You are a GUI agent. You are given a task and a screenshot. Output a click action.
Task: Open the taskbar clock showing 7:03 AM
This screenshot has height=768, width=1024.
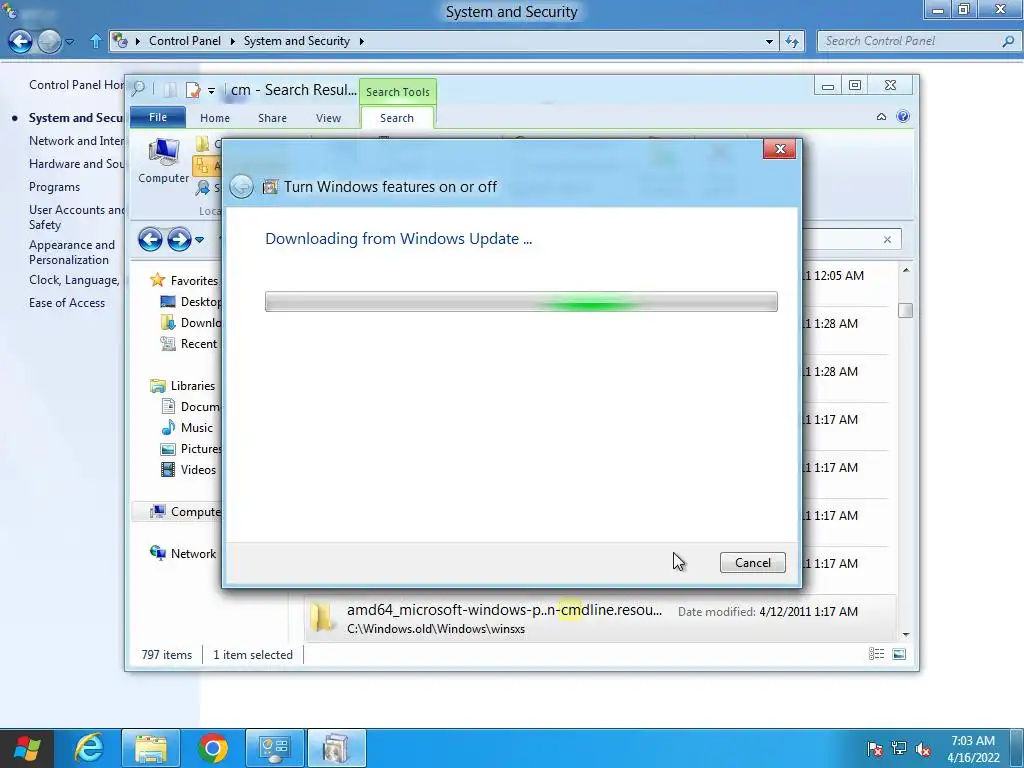pos(973,748)
